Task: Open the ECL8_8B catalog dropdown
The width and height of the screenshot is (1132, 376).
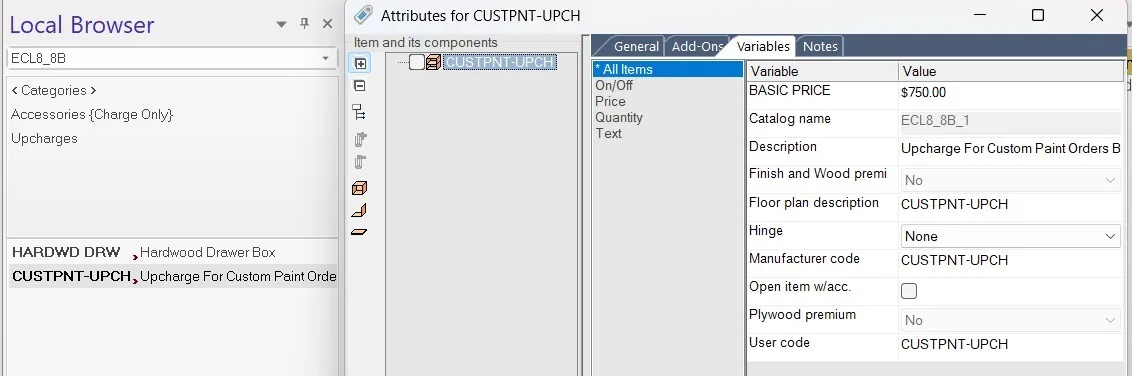Action: pyautogui.click(x=326, y=58)
